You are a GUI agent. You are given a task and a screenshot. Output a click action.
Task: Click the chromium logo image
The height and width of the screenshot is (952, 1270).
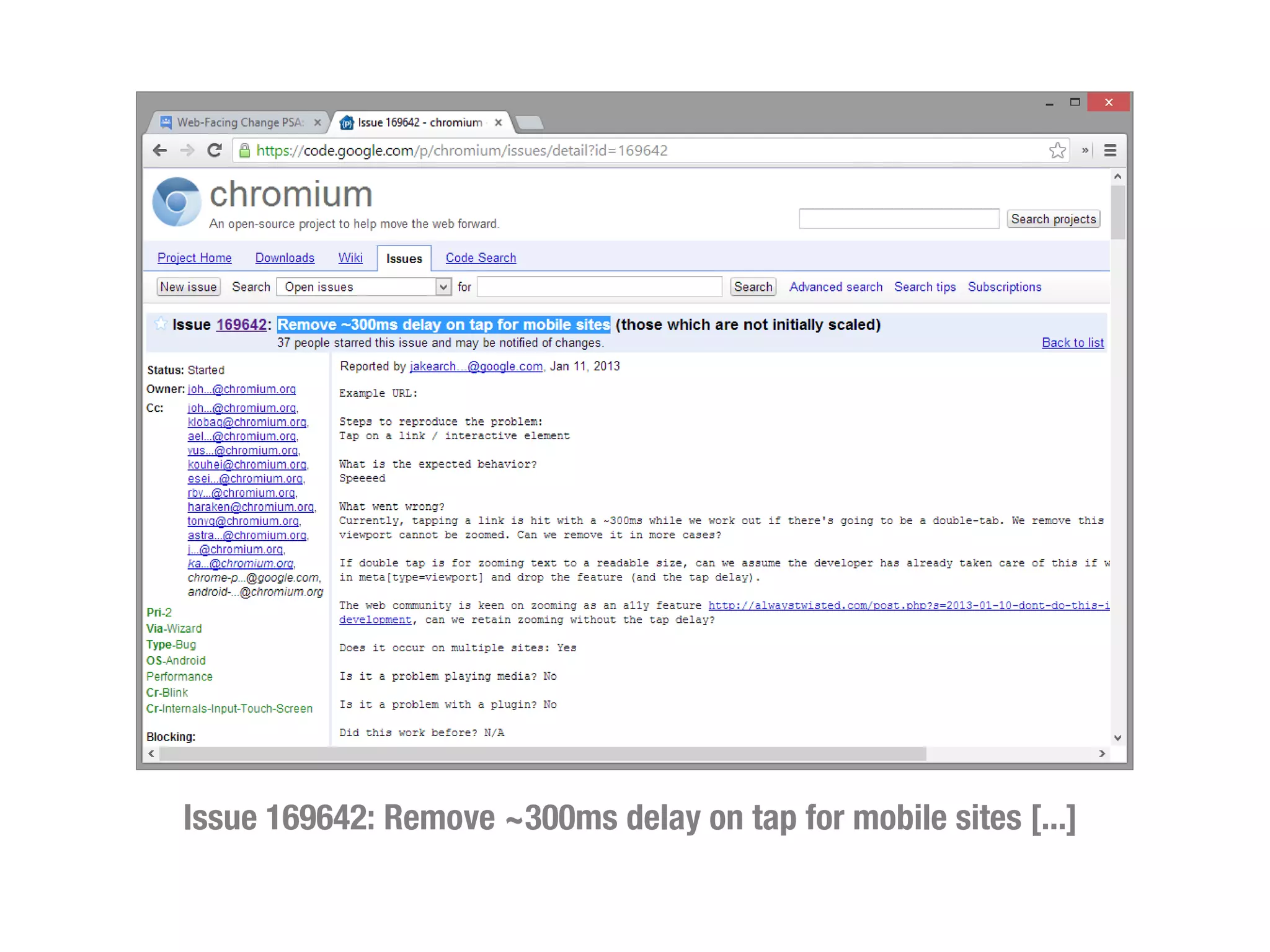(177, 202)
